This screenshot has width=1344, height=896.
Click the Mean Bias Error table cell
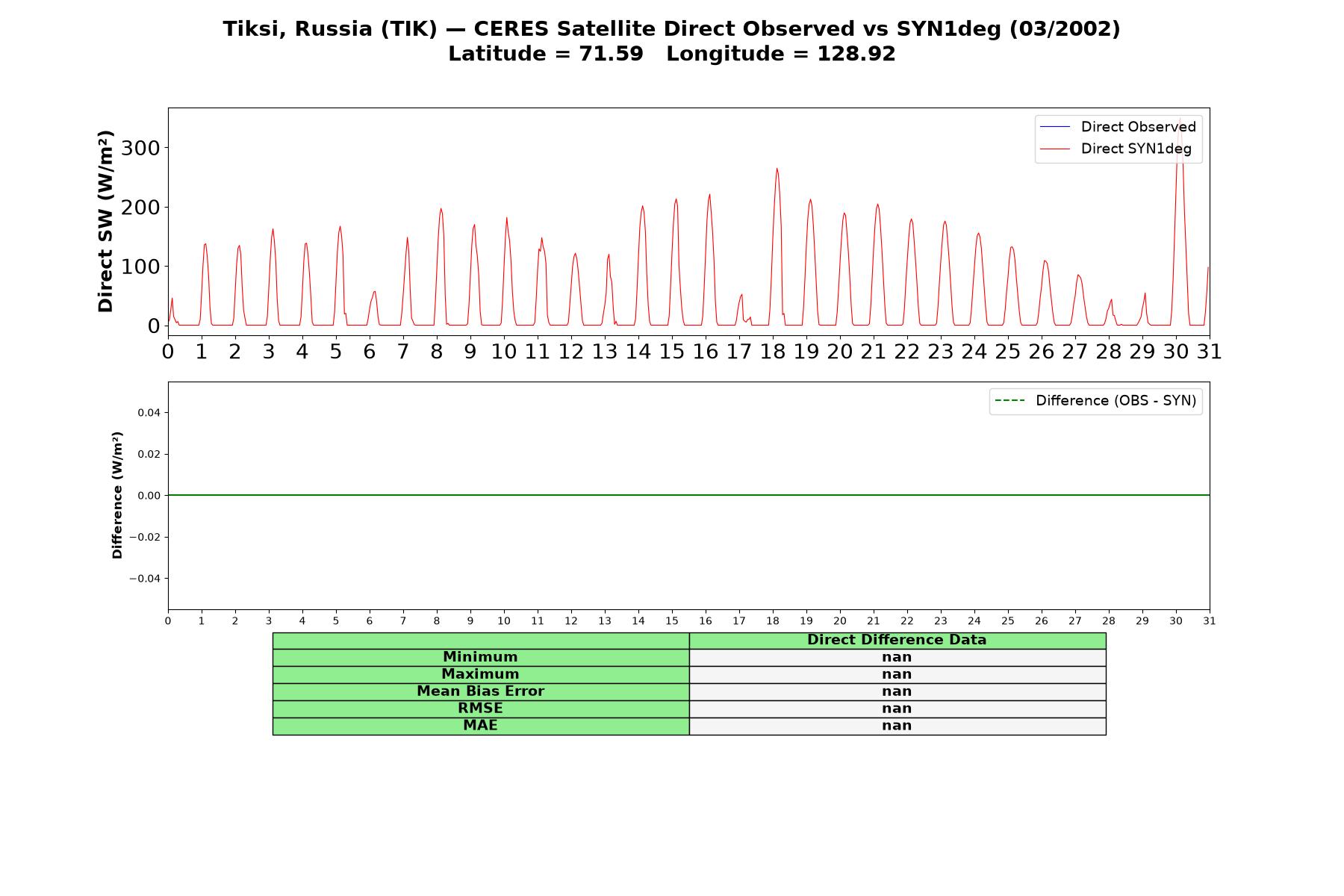(480, 691)
